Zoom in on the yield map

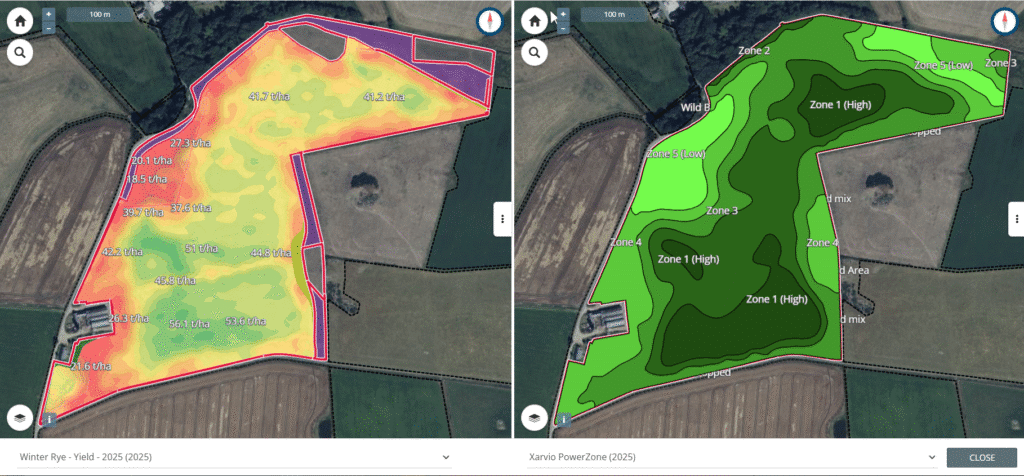pos(49,14)
